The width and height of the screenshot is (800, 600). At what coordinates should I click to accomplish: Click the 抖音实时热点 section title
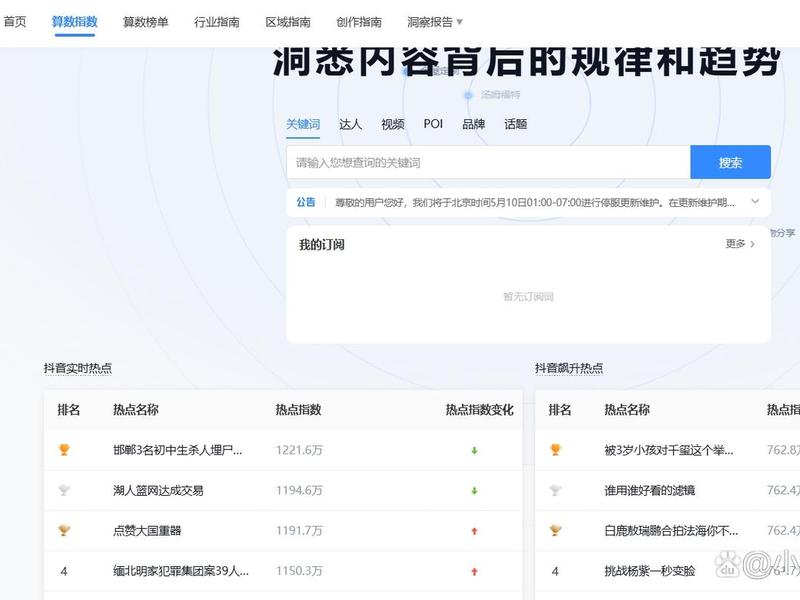78,368
